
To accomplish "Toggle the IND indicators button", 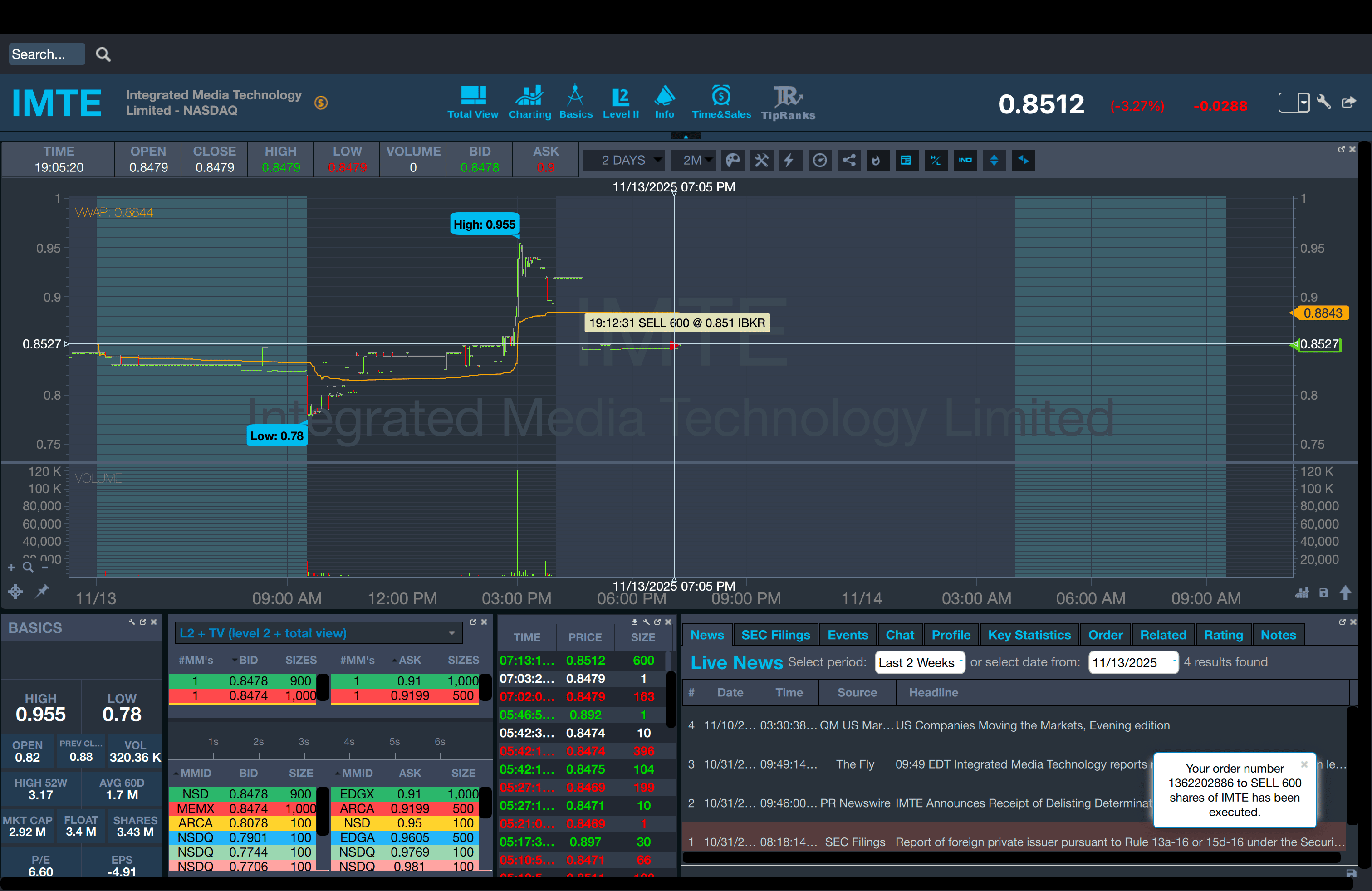I will [x=965, y=160].
